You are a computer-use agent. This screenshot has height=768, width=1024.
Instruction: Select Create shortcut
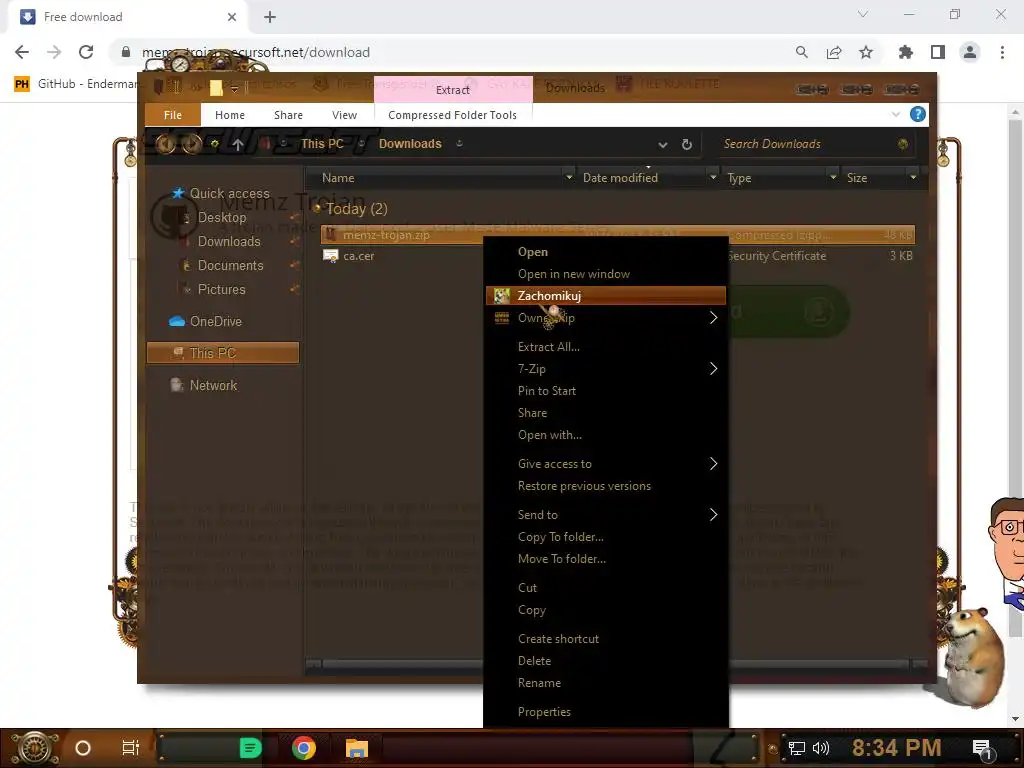click(558, 639)
